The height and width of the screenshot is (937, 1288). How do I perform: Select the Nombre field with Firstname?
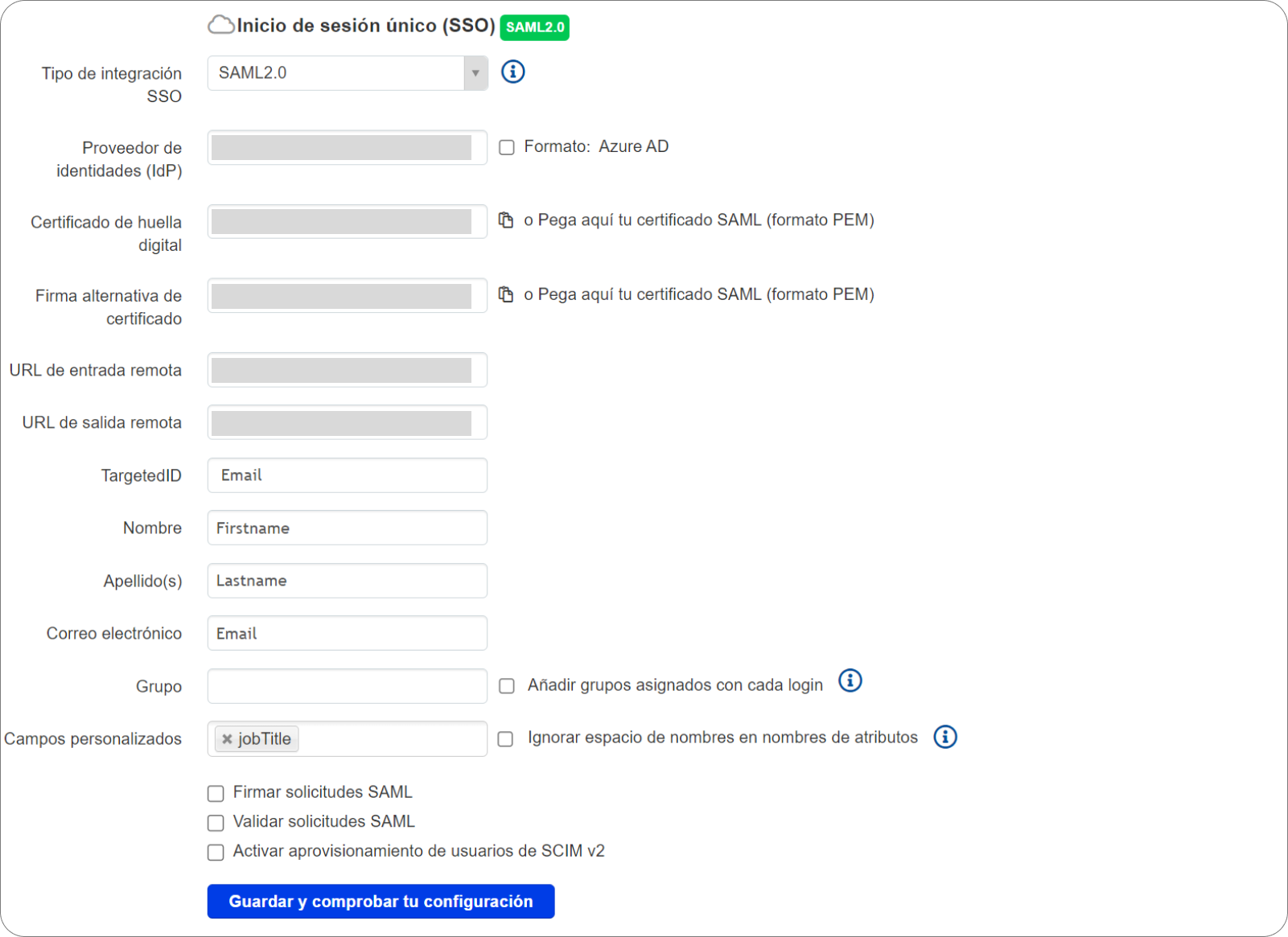pyautogui.click(x=348, y=528)
